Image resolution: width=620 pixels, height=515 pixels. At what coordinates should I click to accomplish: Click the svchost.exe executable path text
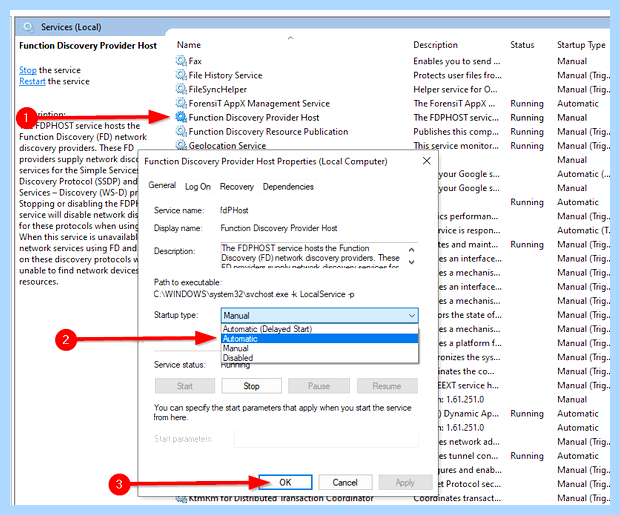click(x=254, y=294)
